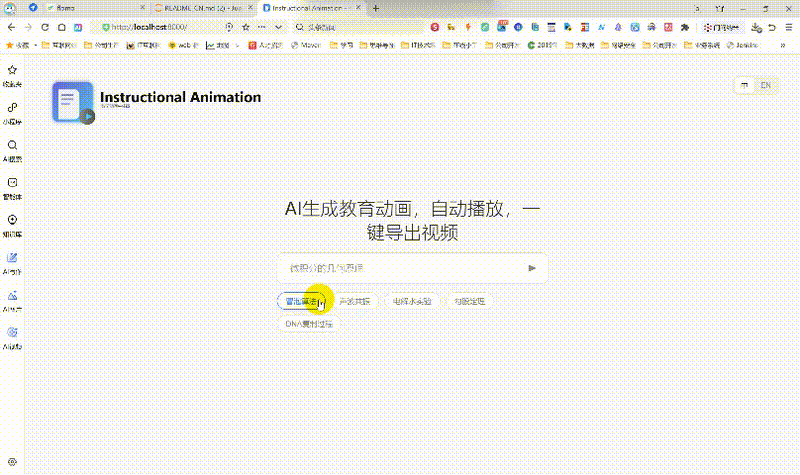This screenshot has height=475, width=800.
Task: Open the AI writing pencil icon in the sidebar
Action: (x=12, y=258)
